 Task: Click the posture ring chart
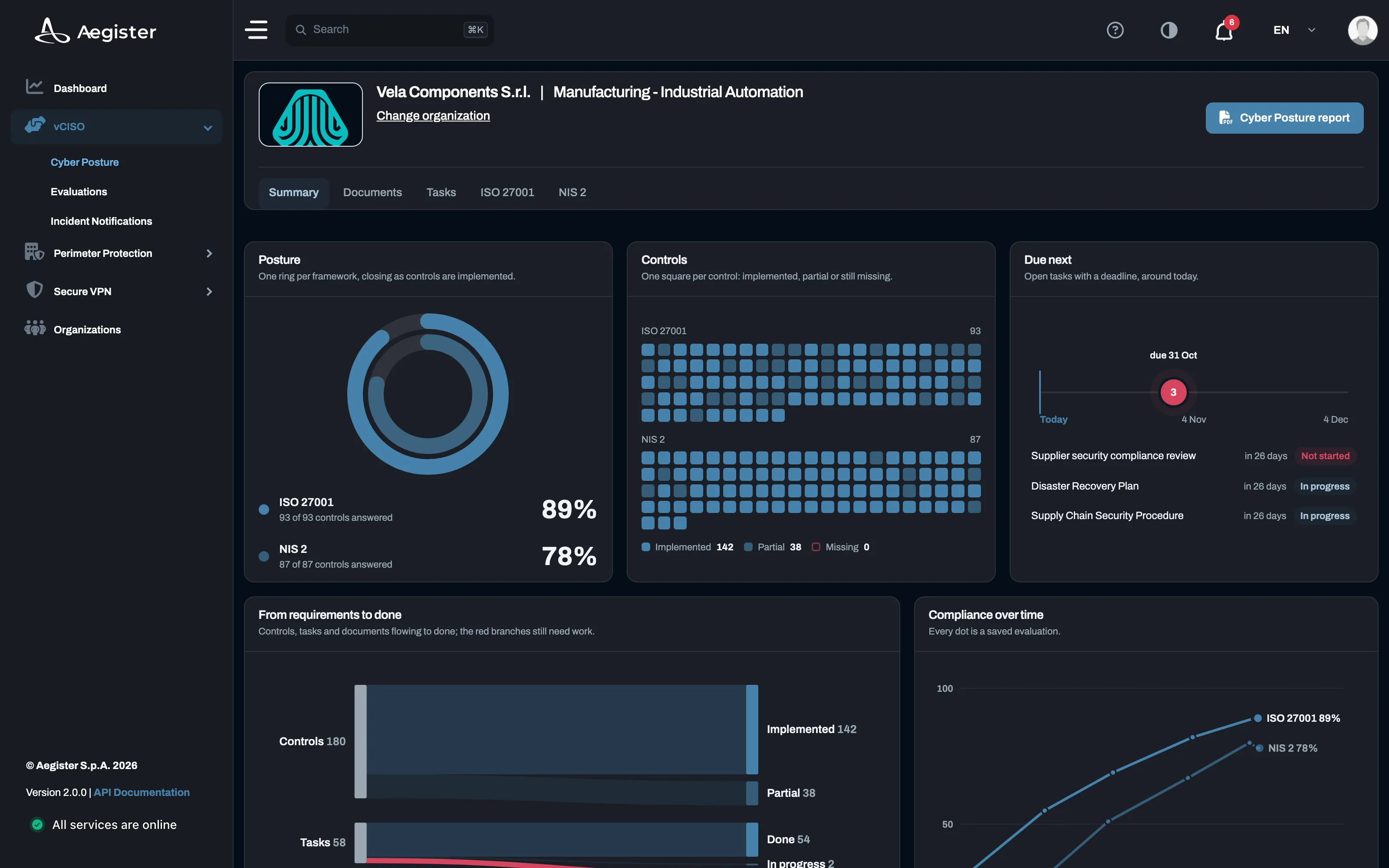click(x=428, y=394)
